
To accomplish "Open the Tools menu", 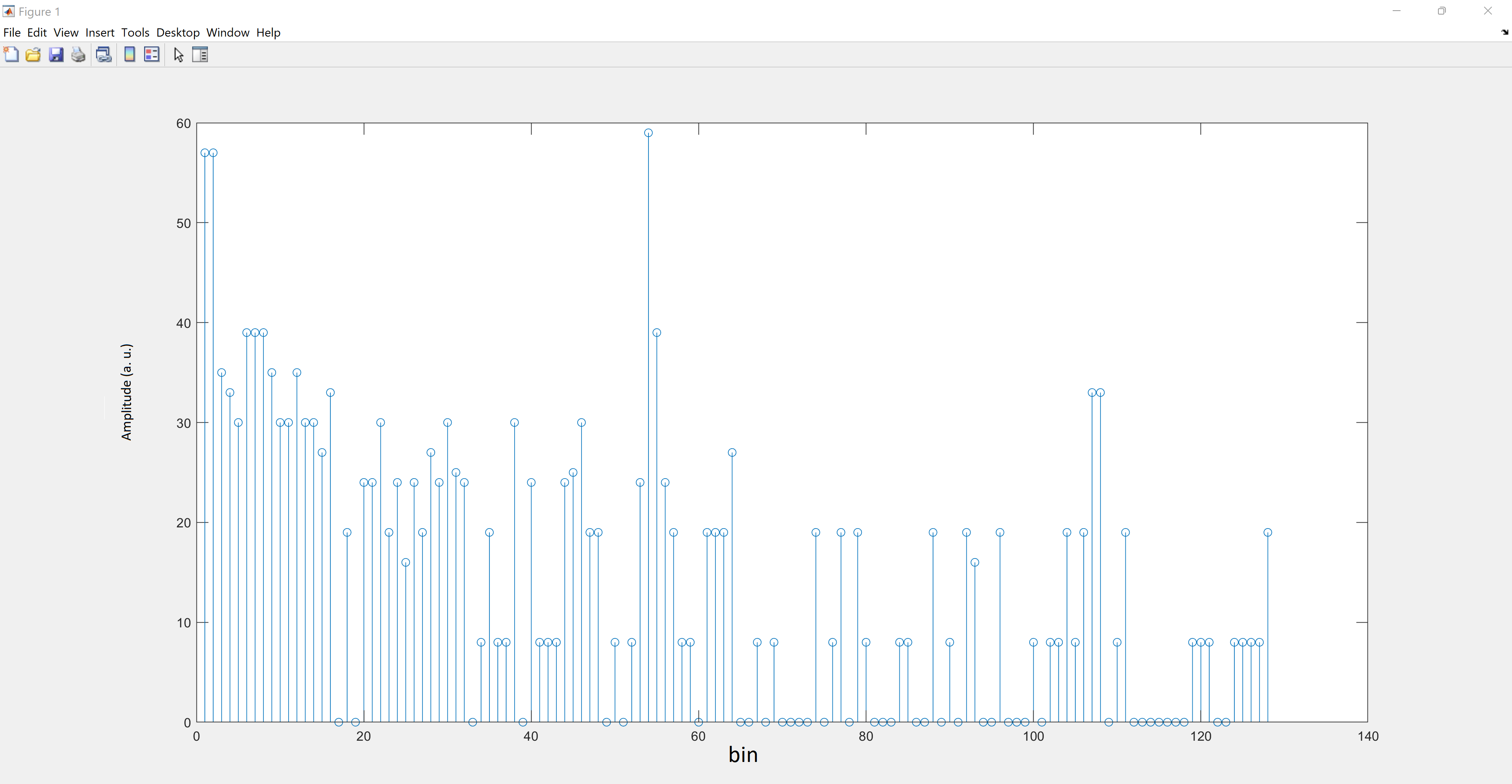I will tap(135, 33).
